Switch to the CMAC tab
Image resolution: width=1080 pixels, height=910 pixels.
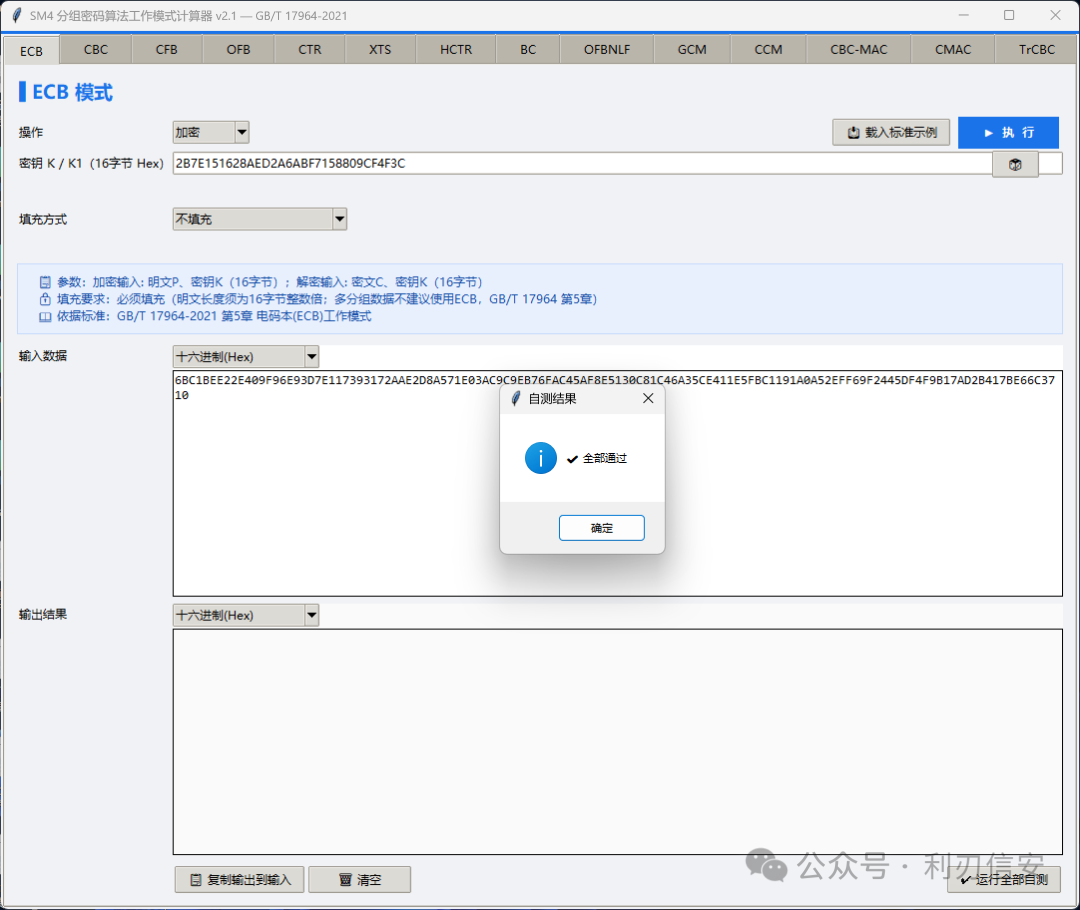(x=953, y=50)
